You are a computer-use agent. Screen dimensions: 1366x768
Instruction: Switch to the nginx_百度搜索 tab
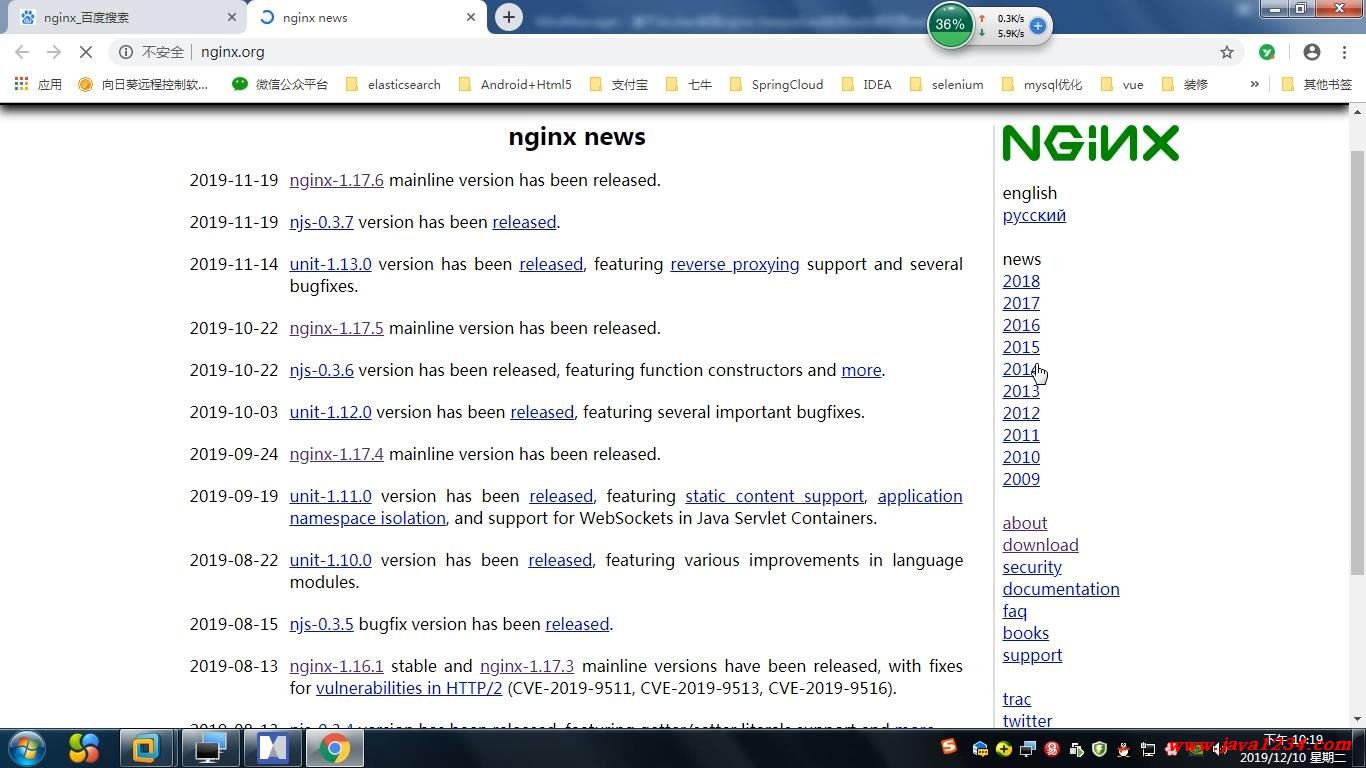pos(125,17)
